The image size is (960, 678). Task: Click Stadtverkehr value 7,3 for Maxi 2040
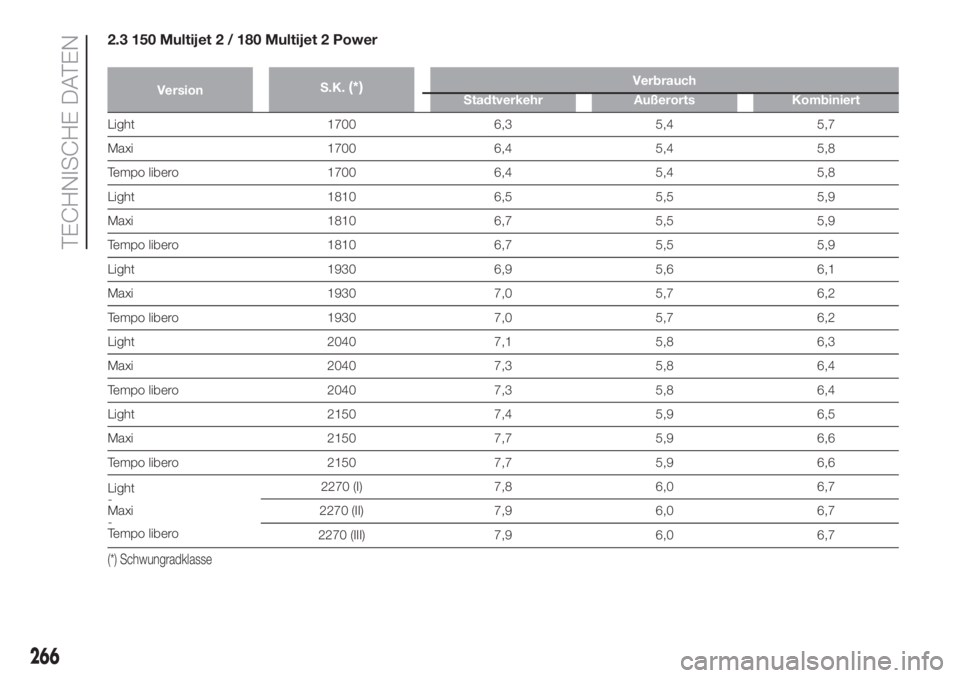pyautogui.click(x=503, y=366)
